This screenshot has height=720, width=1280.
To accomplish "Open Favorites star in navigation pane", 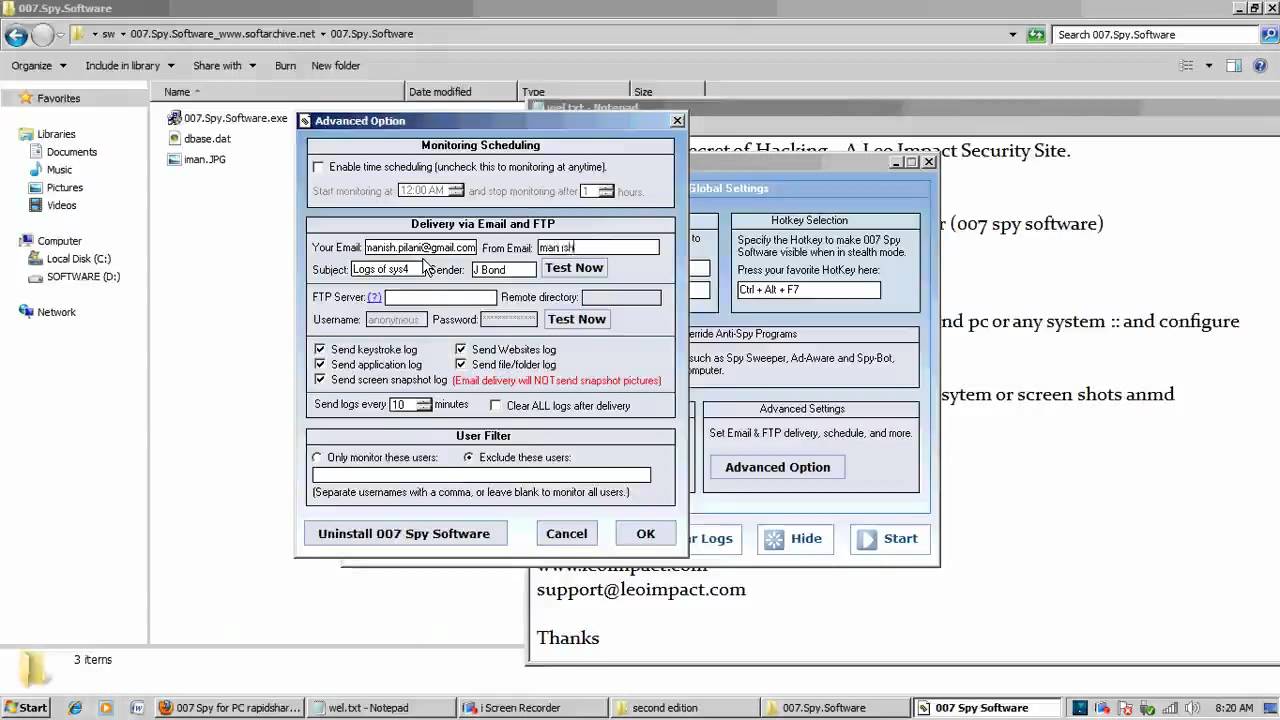I will pos(26,98).
